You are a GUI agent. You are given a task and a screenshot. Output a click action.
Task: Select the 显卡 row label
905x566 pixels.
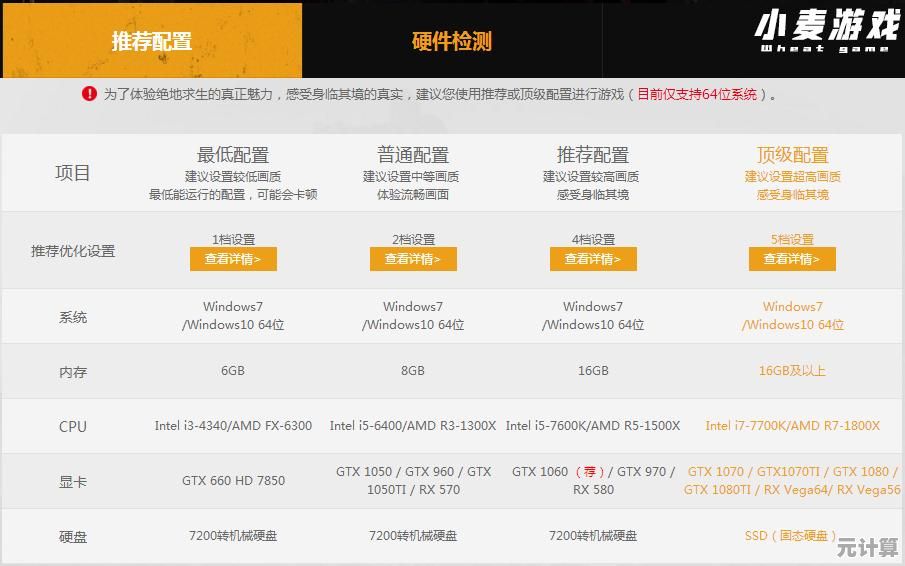coord(73,481)
